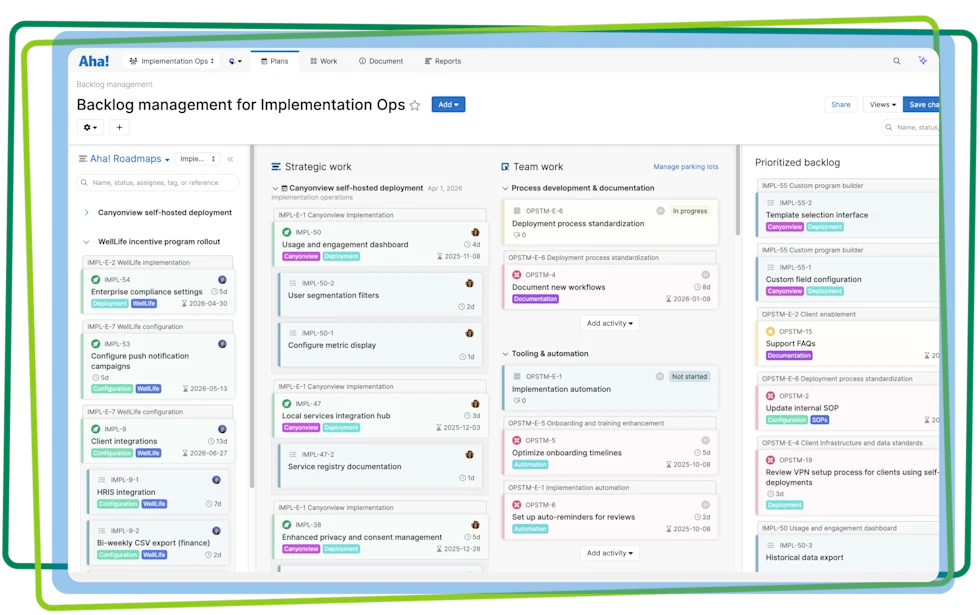The width and height of the screenshot is (980, 615).
Task: Star the Backlog management page as favorite
Action: [414, 106]
